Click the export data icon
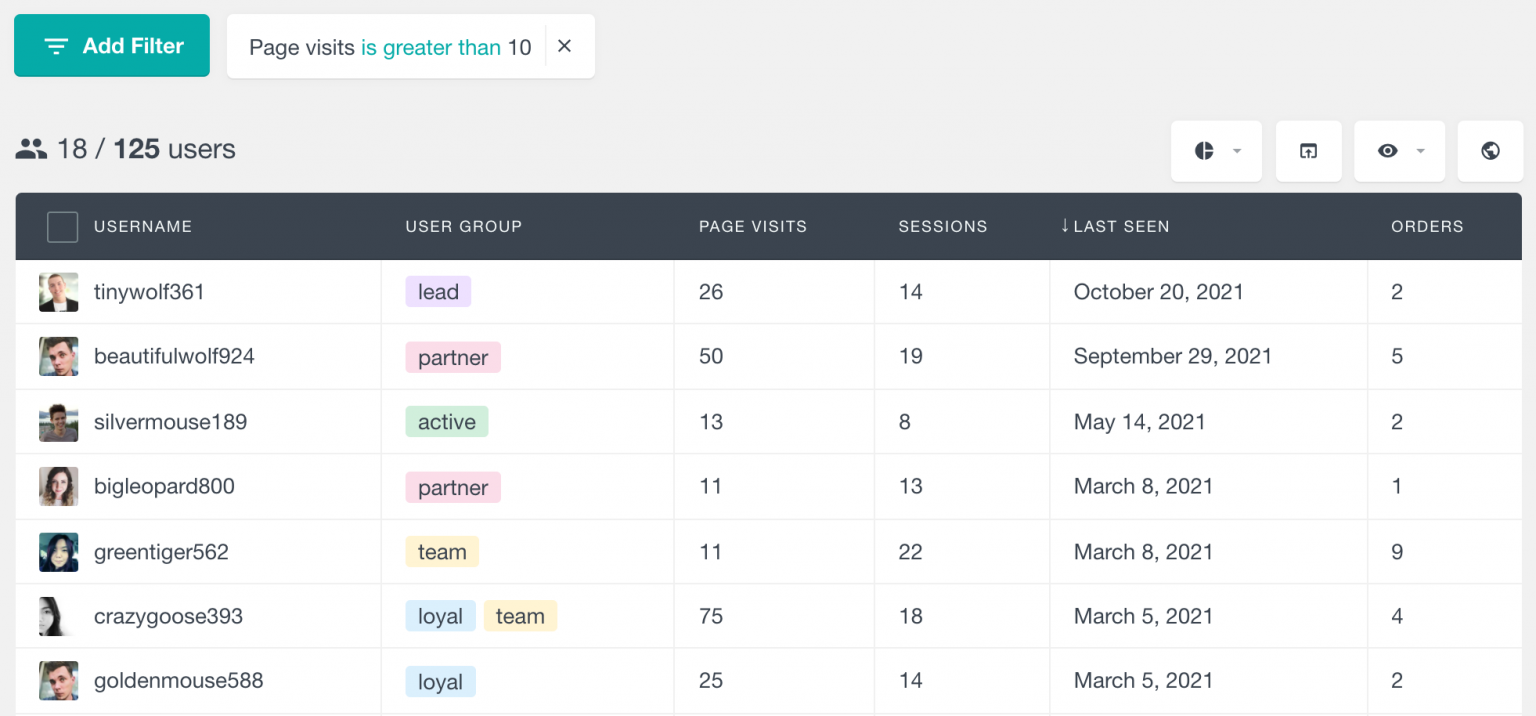1536x716 pixels. pyautogui.click(x=1308, y=150)
